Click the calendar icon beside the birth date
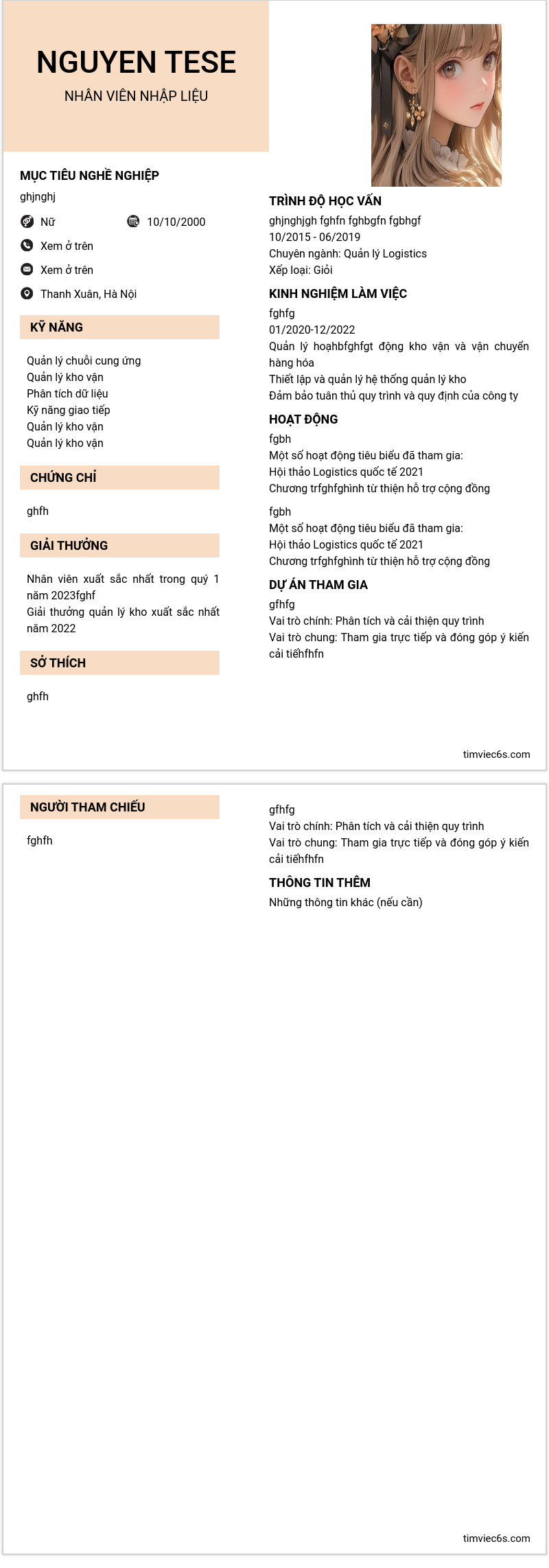The width and height of the screenshot is (549, 1568). [x=133, y=221]
